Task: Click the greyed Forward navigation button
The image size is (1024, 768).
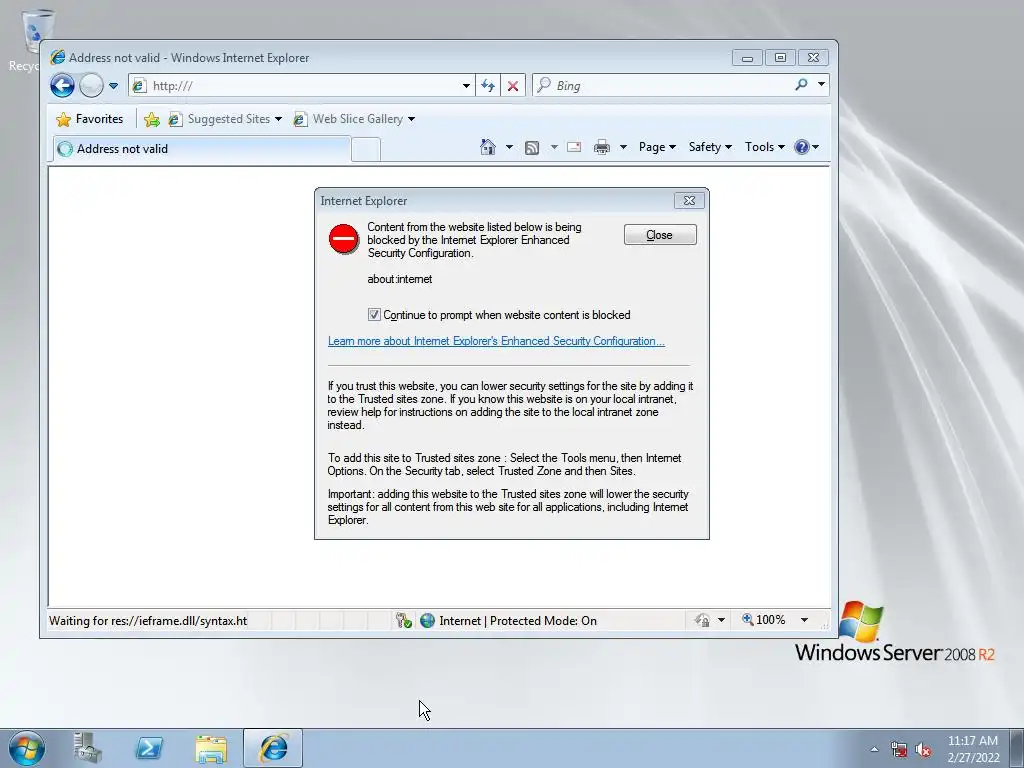Action: click(91, 86)
